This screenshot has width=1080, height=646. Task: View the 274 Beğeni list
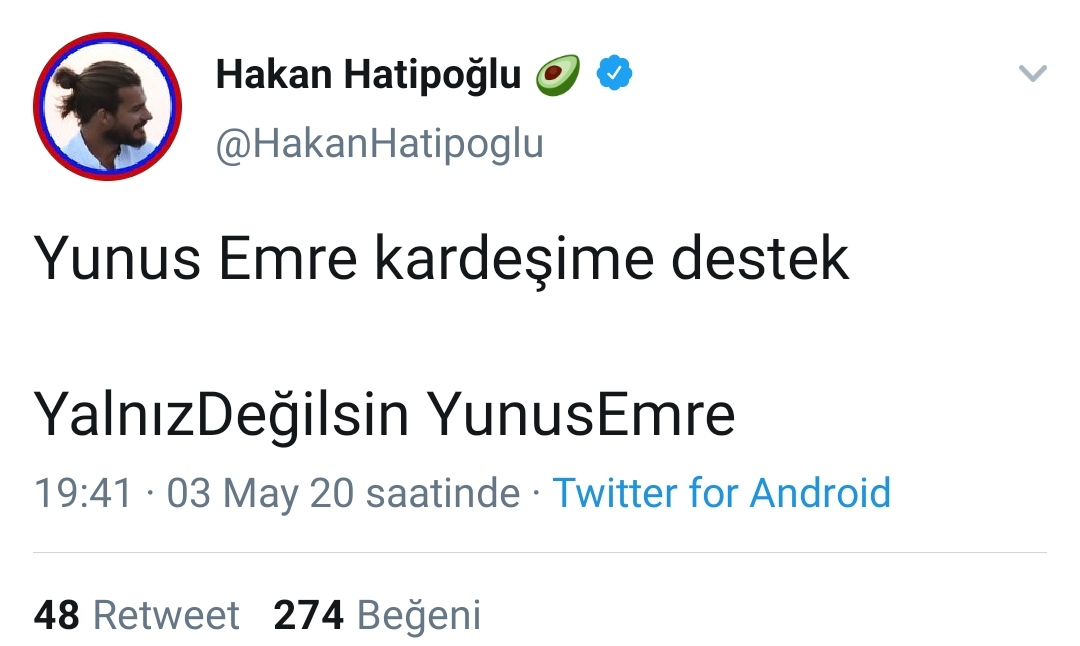tap(377, 616)
